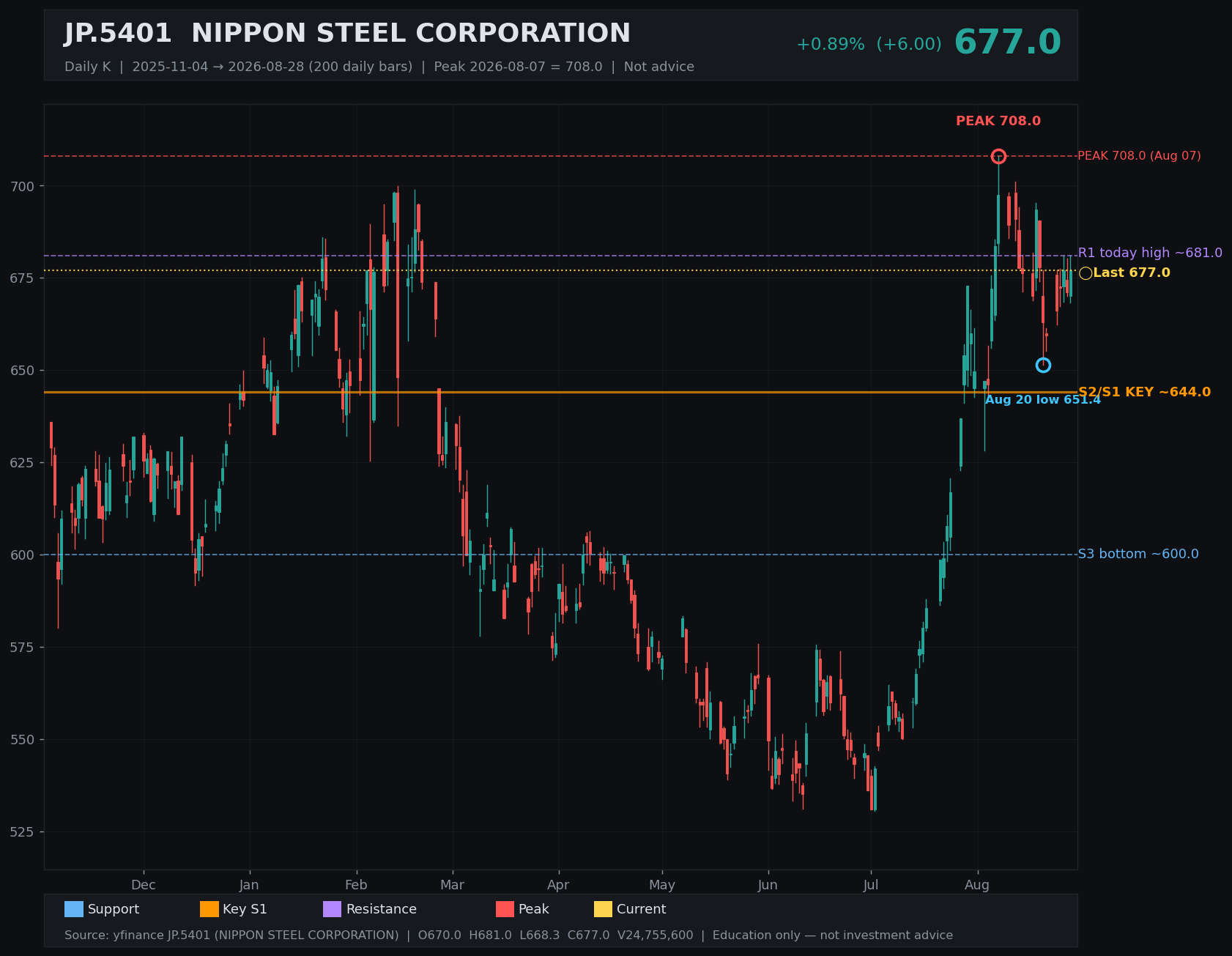Click the Feb label on the date axis
This screenshot has height=956, width=1232.
356,885
